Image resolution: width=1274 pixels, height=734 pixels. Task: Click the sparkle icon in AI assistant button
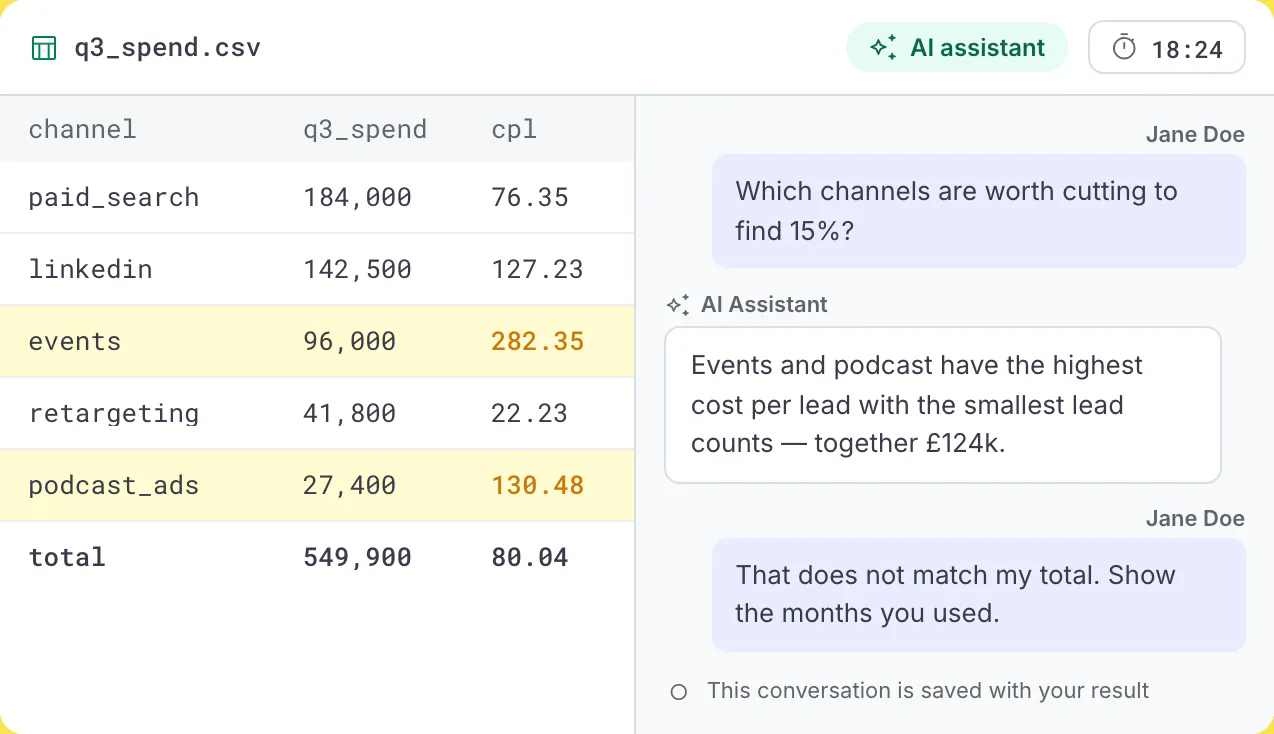[883, 47]
